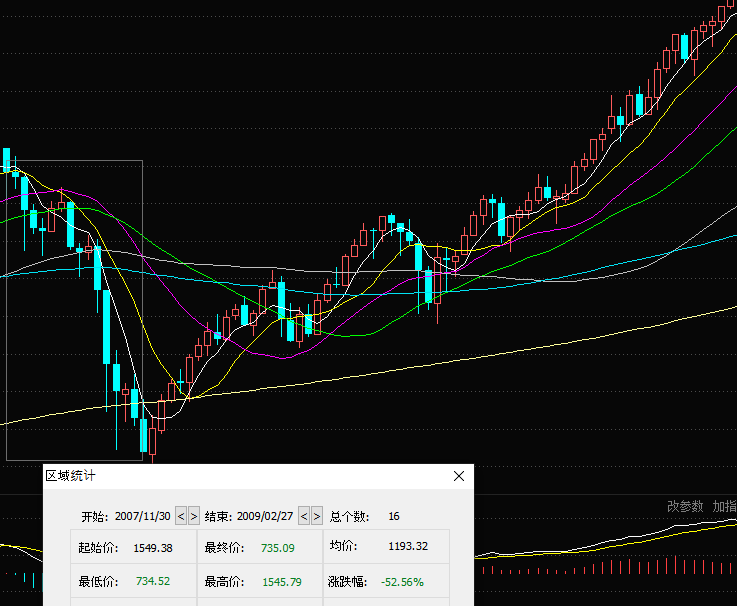Image resolution: width=737 pixels, height=606 pixels.
Task: Click the 加指 add indicator link
Action: (724, 506)
